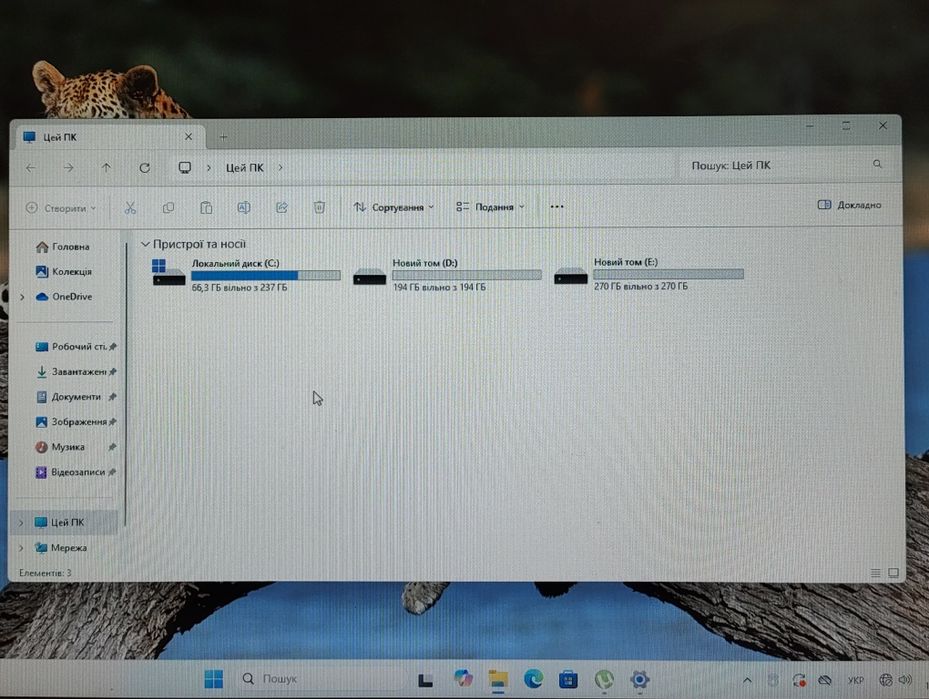The image size is (929, 699).
Task: Open the Сортування dropdown
Action: (x=393, y=207)
